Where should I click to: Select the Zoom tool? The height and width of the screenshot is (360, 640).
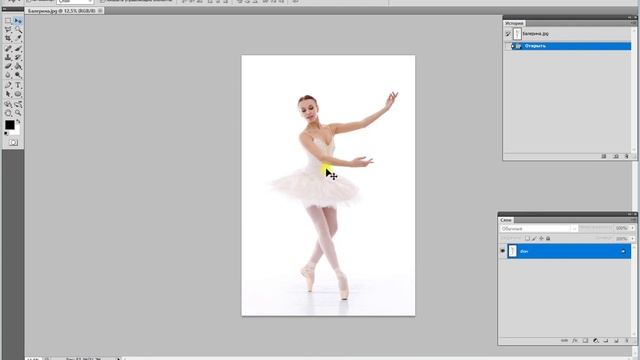(18, 113)
